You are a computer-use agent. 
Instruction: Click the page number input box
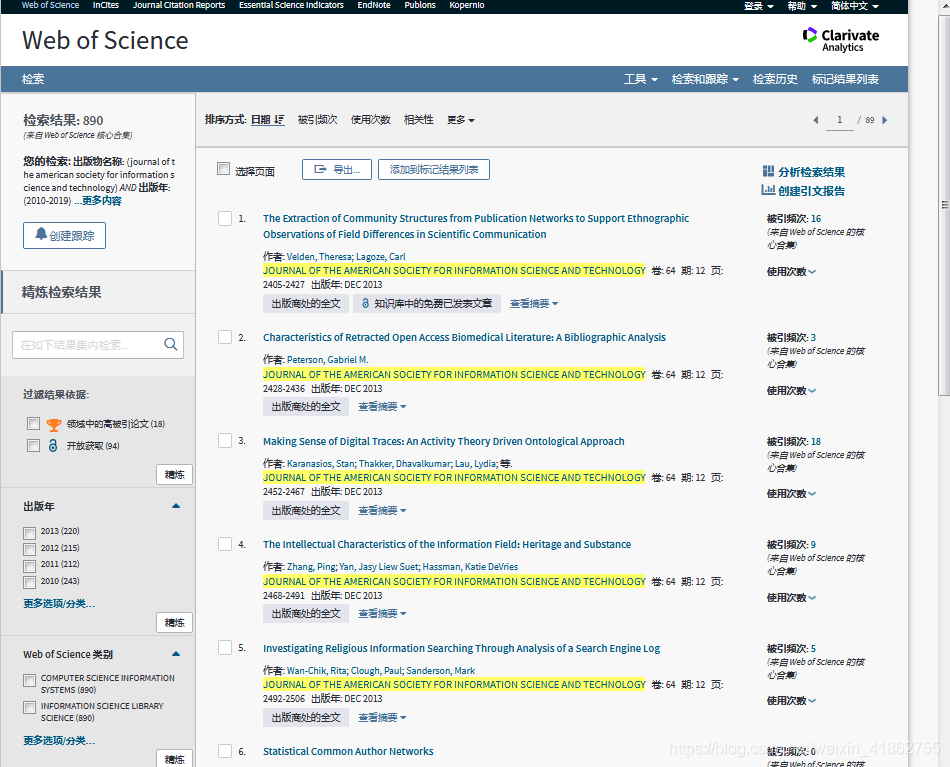[x=840, y=120]
